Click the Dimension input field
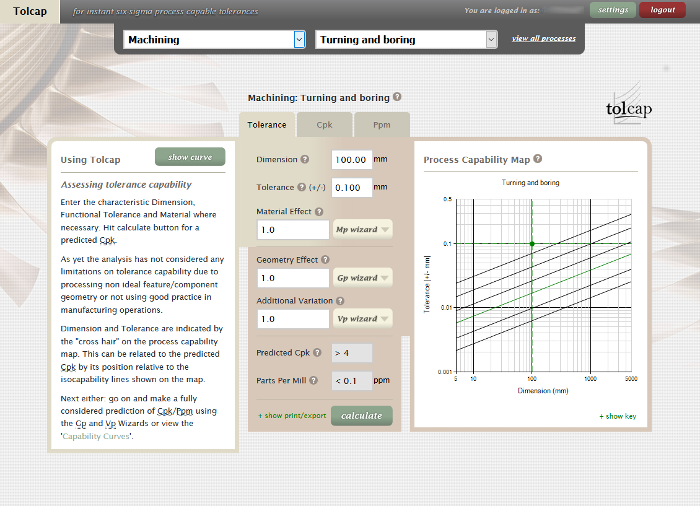Screen dimensions: 700x506 (x=352, y=159)
